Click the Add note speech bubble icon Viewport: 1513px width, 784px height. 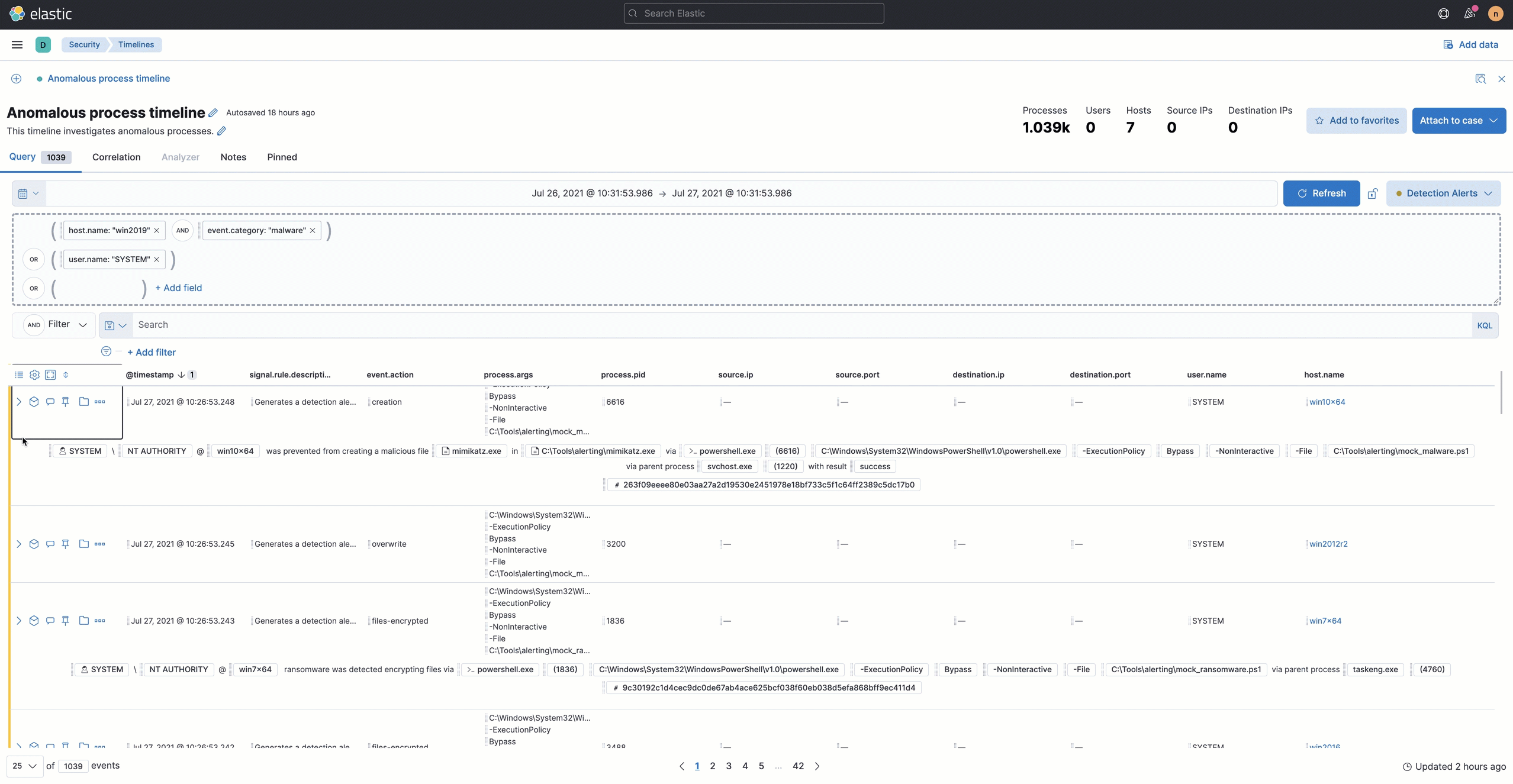point(50,402)
